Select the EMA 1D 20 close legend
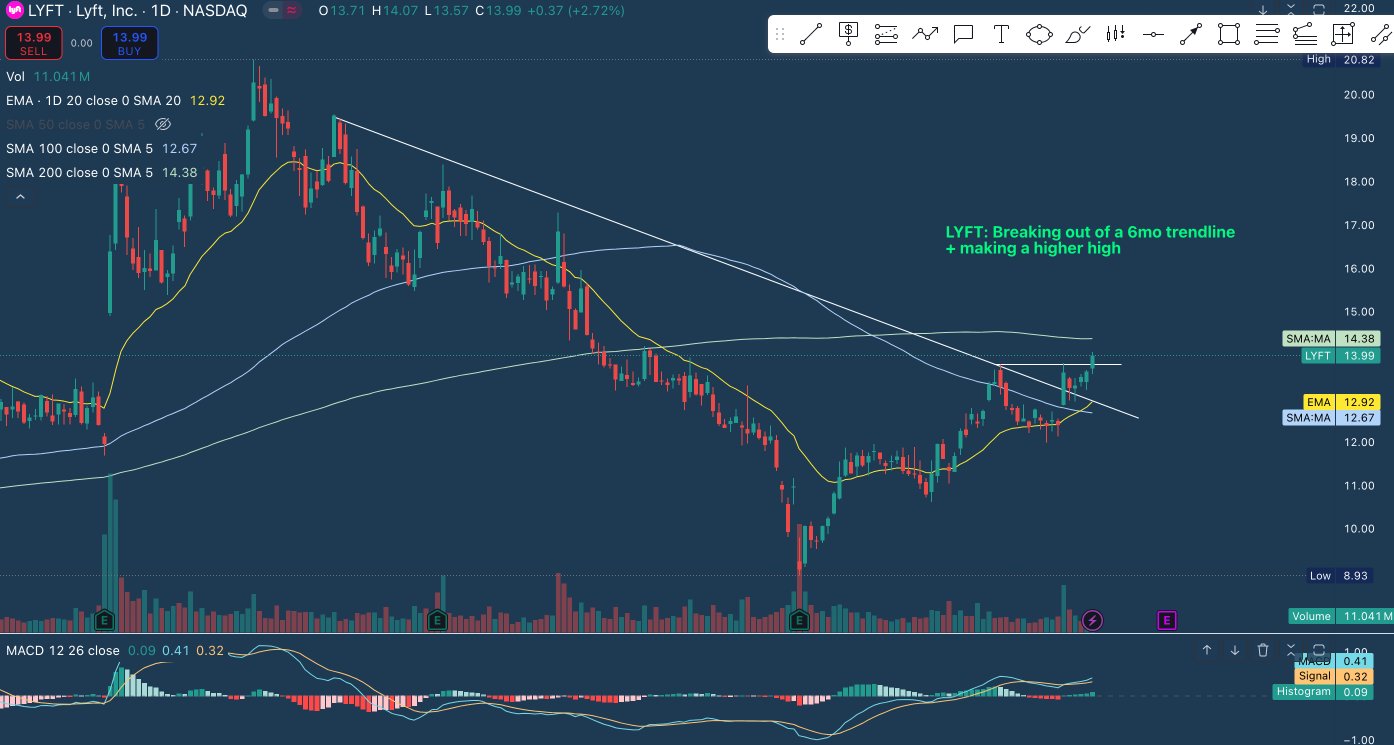This screenshot has height=745, width=1394. (x=115, y=101)
